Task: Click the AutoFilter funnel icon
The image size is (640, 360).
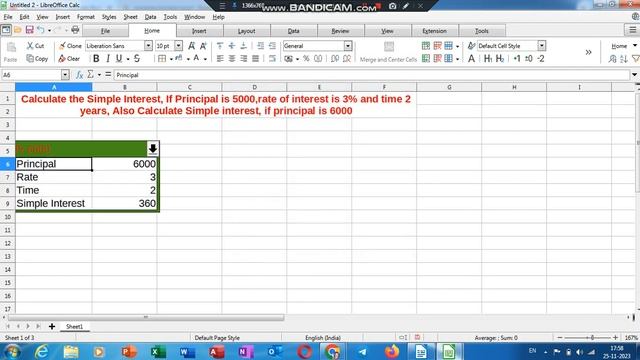Action: pyautogui.click(x=636, y=59)
